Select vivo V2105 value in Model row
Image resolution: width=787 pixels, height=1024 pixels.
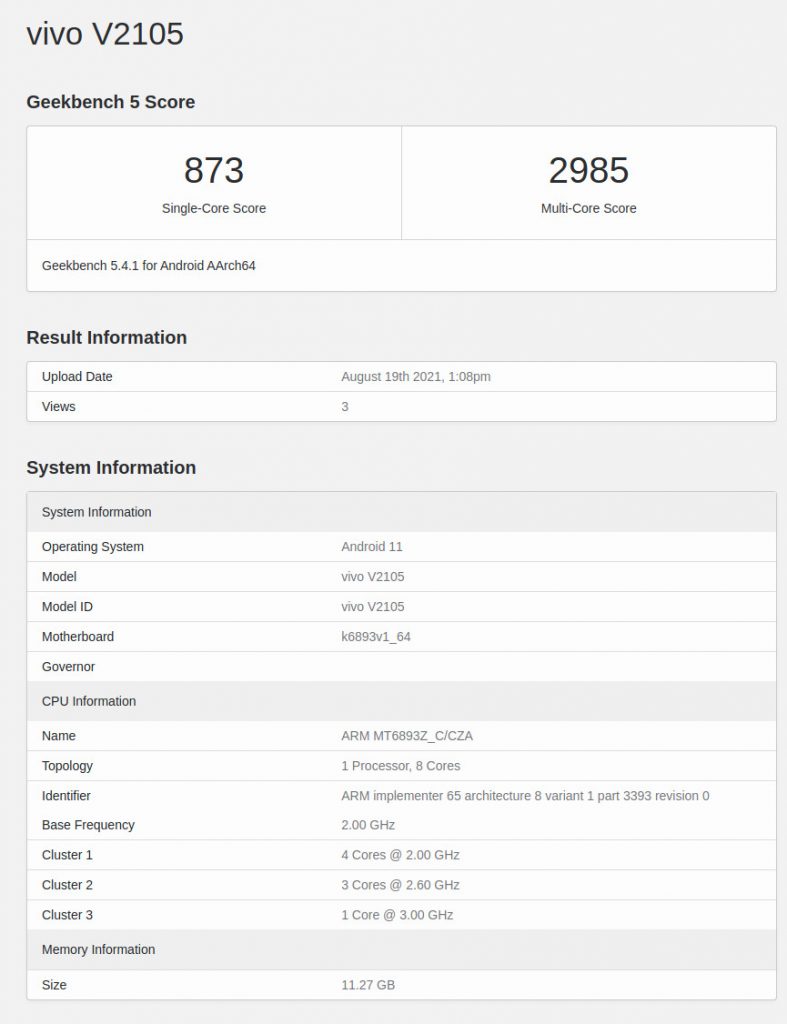pyautogui.click(x=372, y=577)
